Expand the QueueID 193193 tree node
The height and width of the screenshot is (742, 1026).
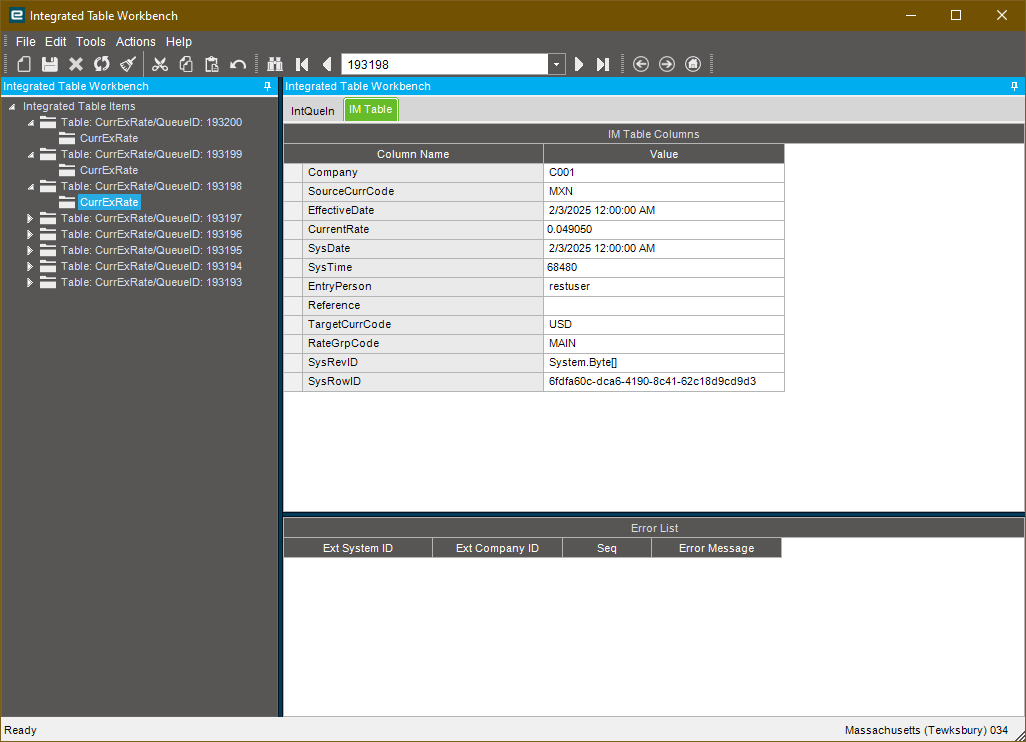click(30, 282)
